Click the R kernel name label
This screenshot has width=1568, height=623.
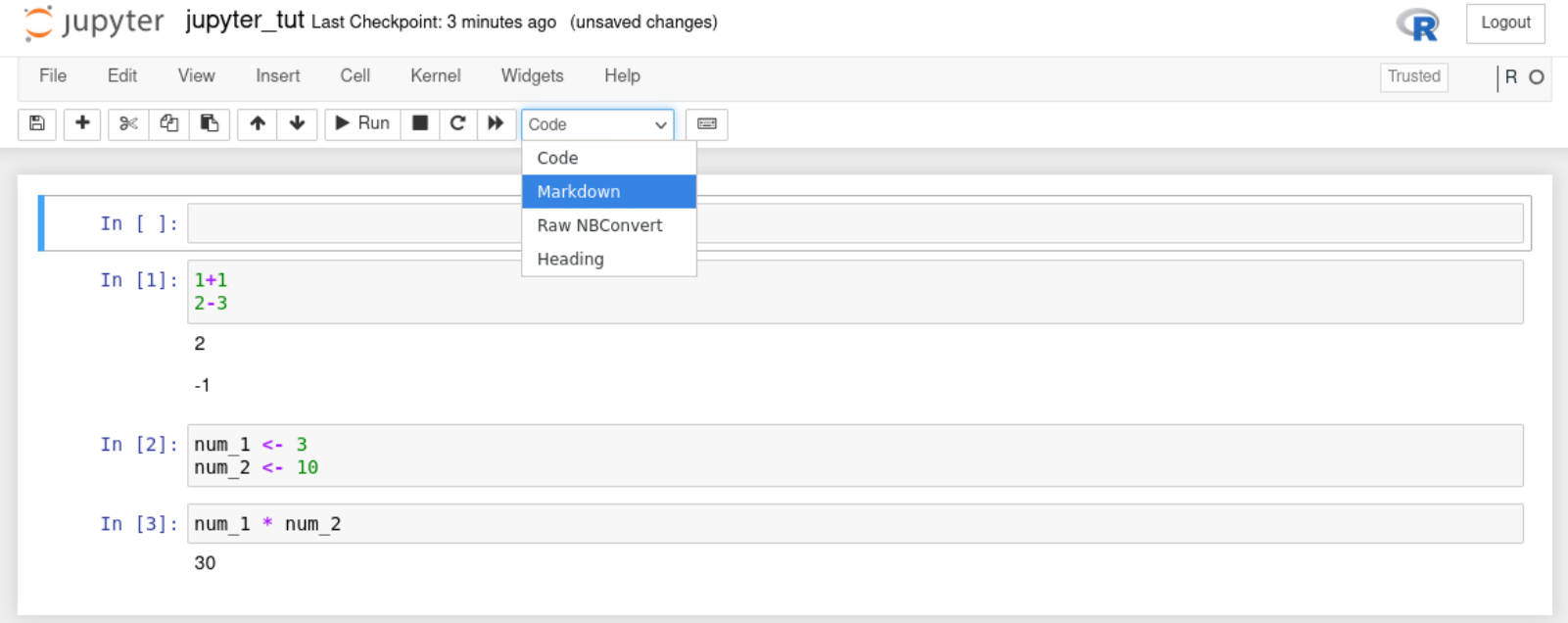pos(1511,77)
